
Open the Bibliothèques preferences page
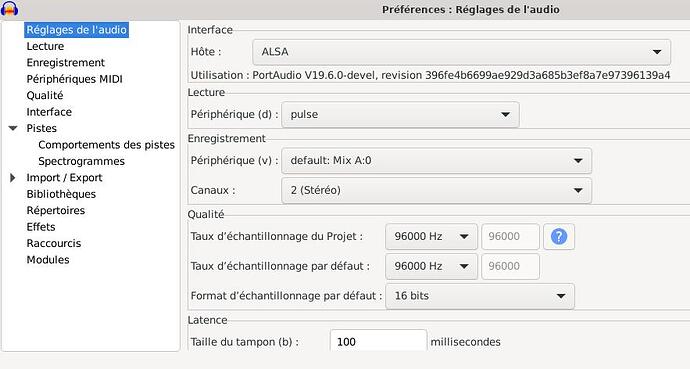(61, 194)
